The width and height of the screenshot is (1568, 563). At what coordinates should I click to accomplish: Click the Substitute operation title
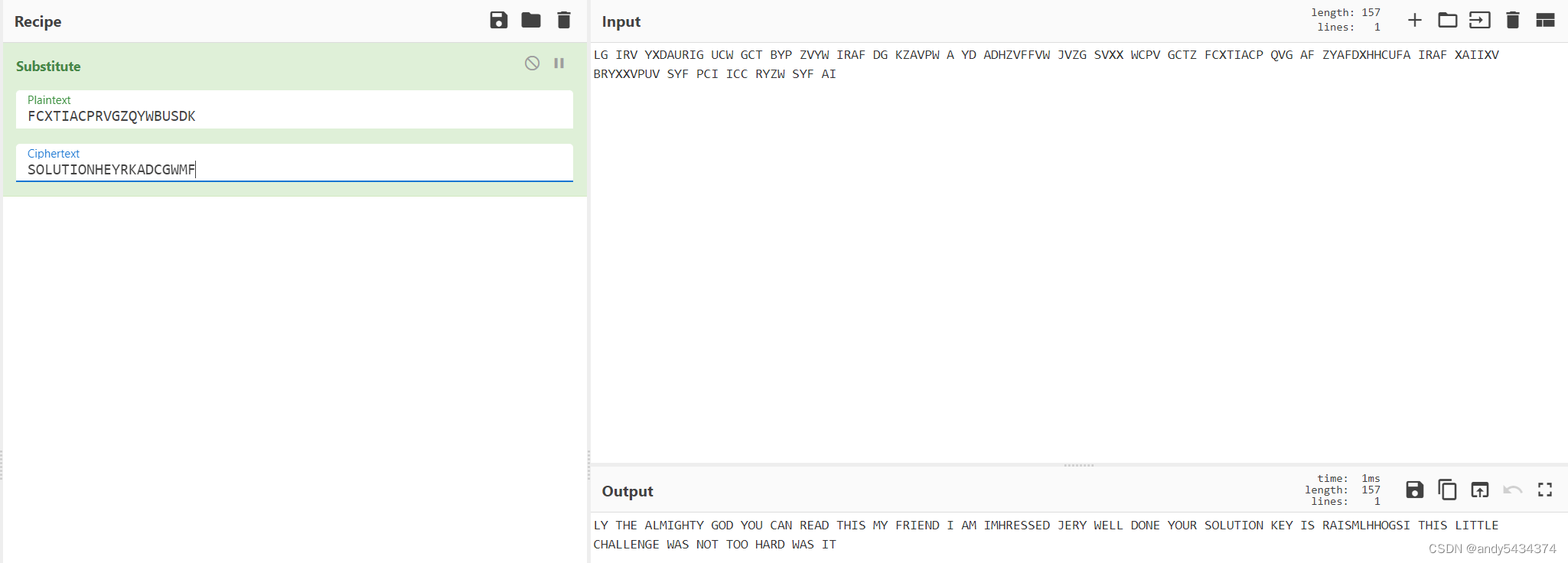tap(48, 67)
